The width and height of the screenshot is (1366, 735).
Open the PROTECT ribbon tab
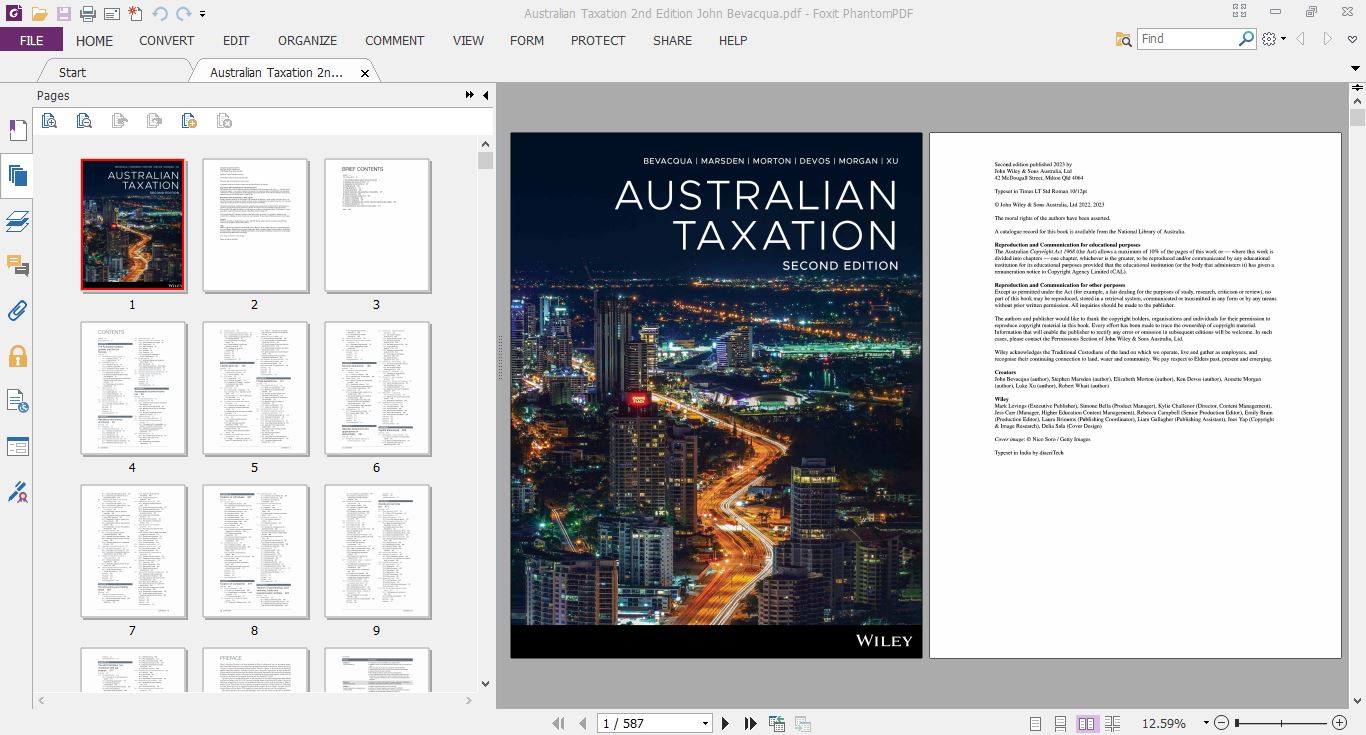598,40
